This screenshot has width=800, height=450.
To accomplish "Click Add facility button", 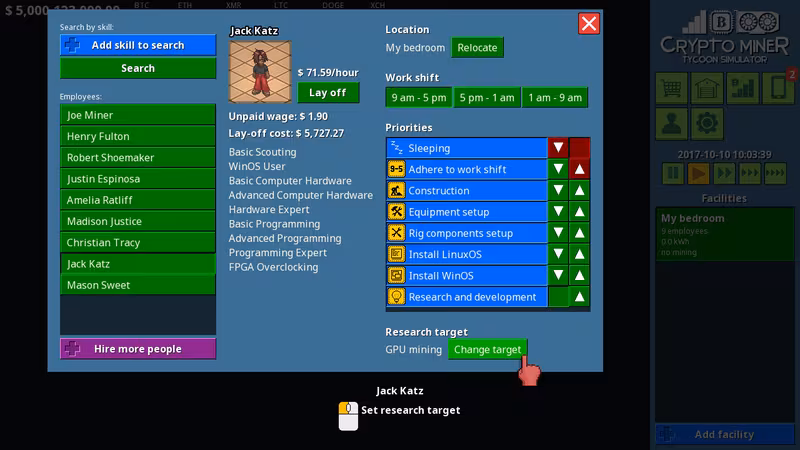I will coord(724,435).
